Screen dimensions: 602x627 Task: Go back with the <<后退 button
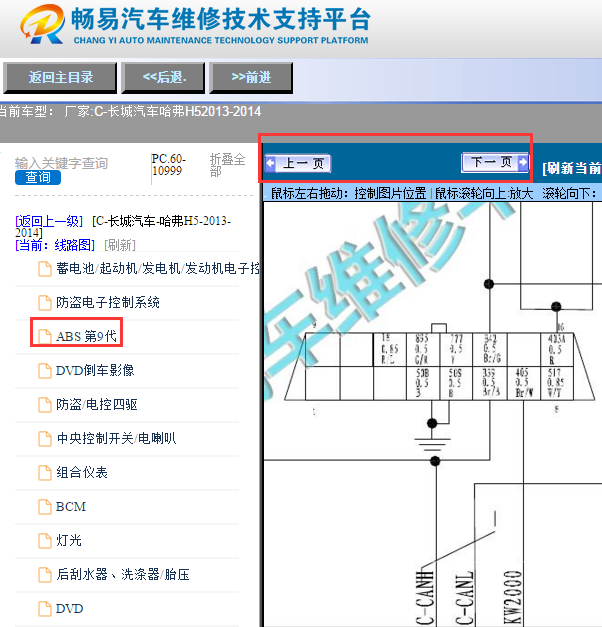(x=163, y=78)
